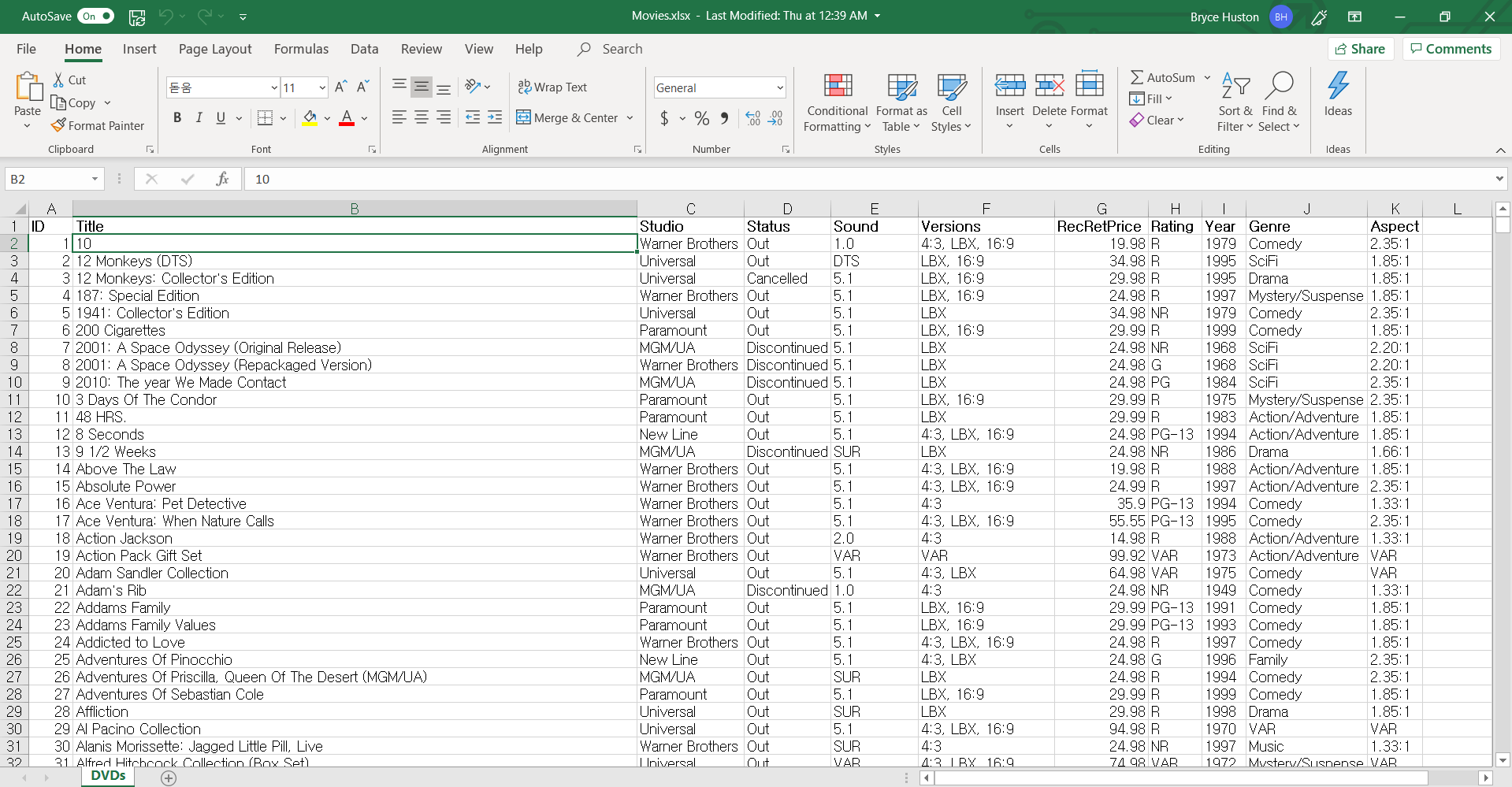The width and height of the screenshot is (1512, 787).
Task: Click the Accounting dollar format icon
Action: point(664,118)
